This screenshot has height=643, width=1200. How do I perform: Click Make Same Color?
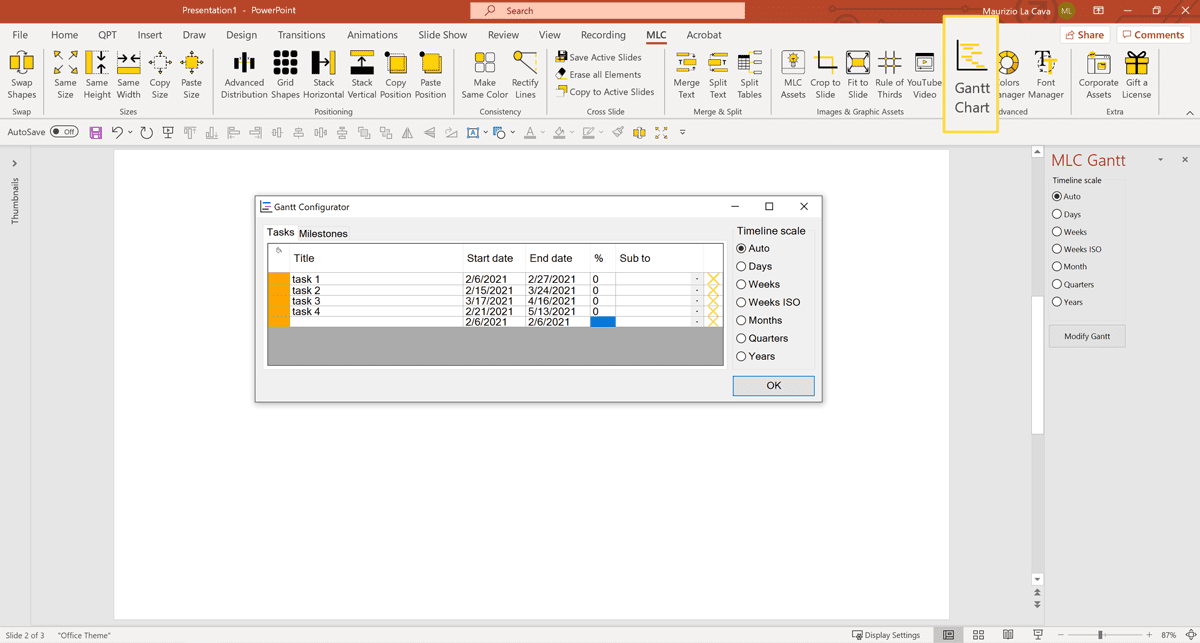point(485,74)
